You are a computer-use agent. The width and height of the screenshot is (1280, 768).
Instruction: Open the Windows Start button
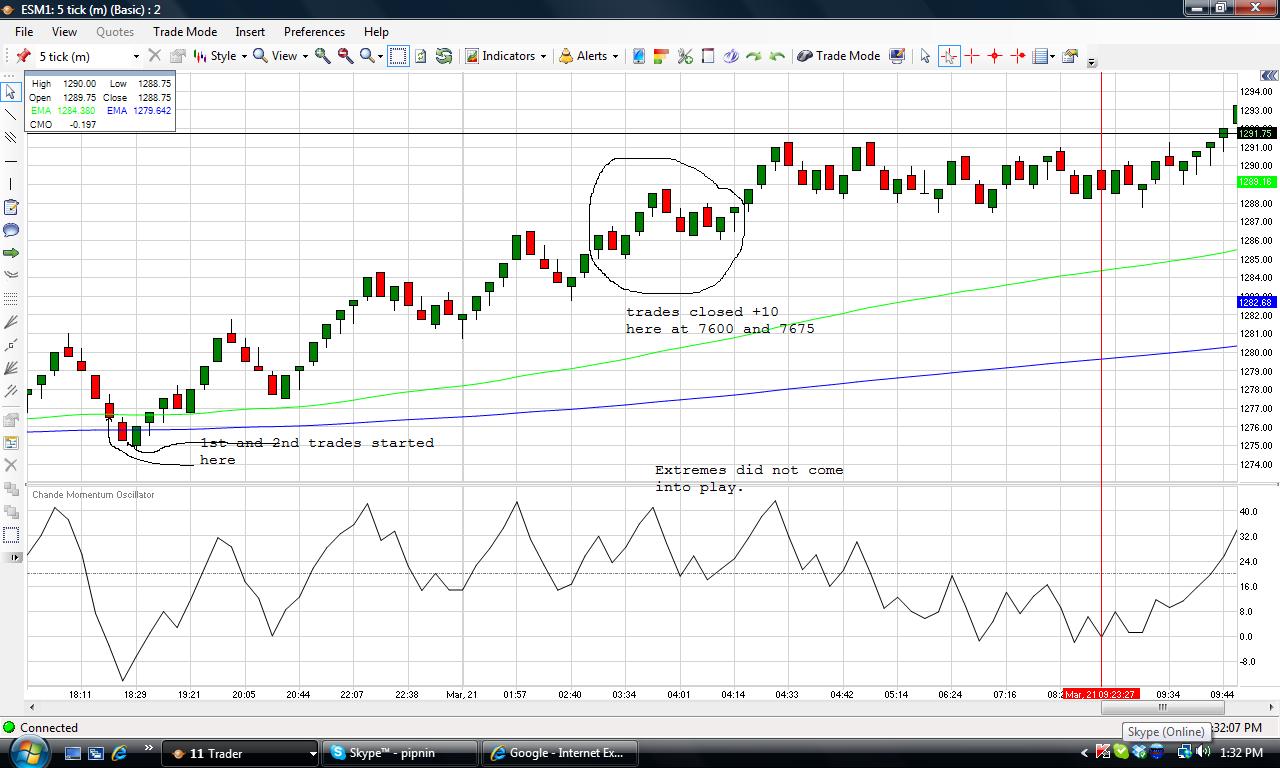pyautogui.click(x=27, y=752)
